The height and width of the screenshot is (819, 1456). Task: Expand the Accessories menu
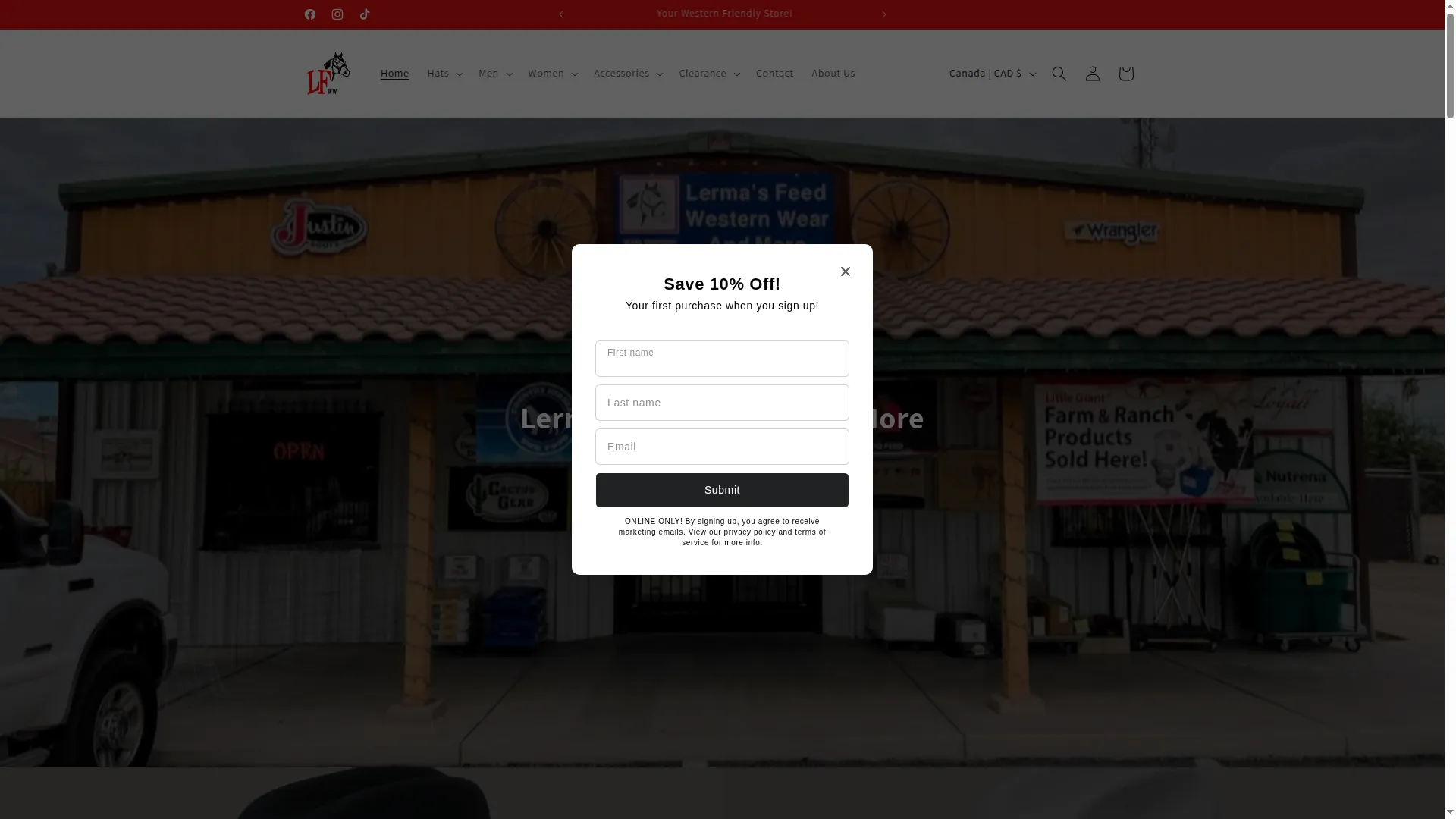point(629,74)
